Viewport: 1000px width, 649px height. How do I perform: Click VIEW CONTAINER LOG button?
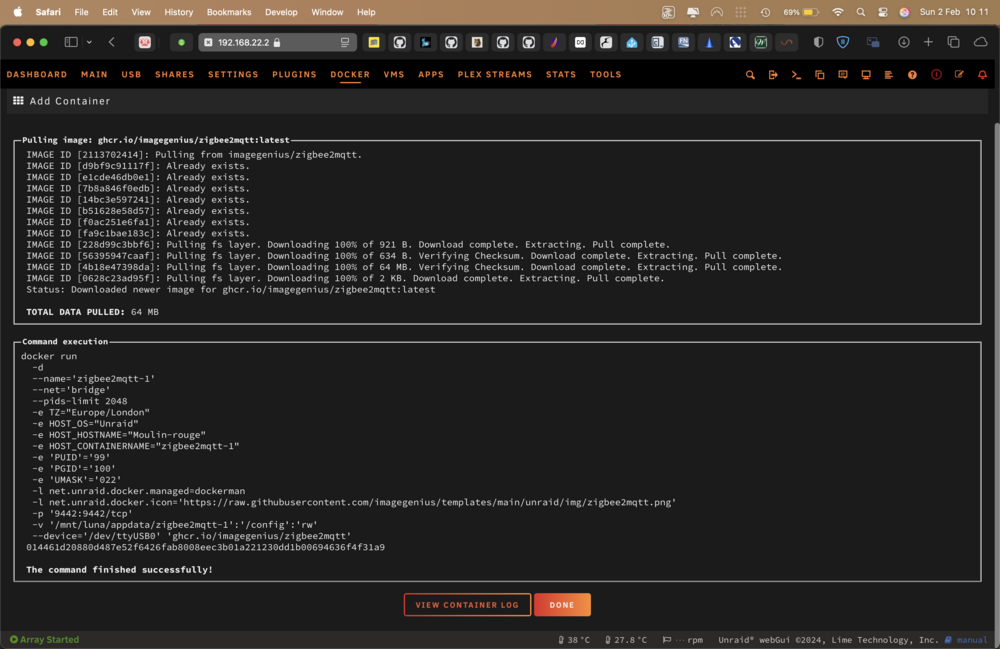click(x=467, y=605)
